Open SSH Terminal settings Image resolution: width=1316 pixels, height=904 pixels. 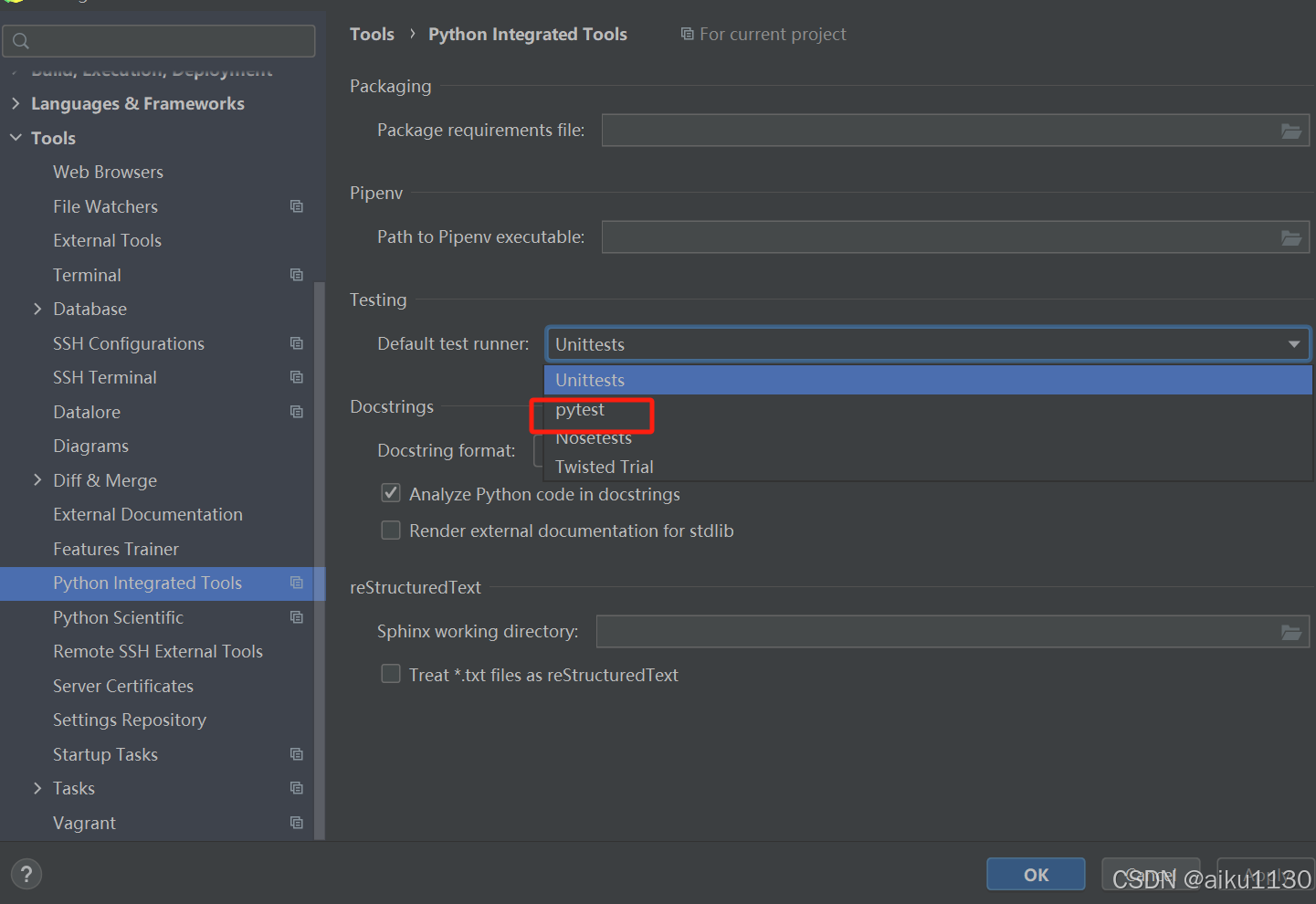point(105,377)
